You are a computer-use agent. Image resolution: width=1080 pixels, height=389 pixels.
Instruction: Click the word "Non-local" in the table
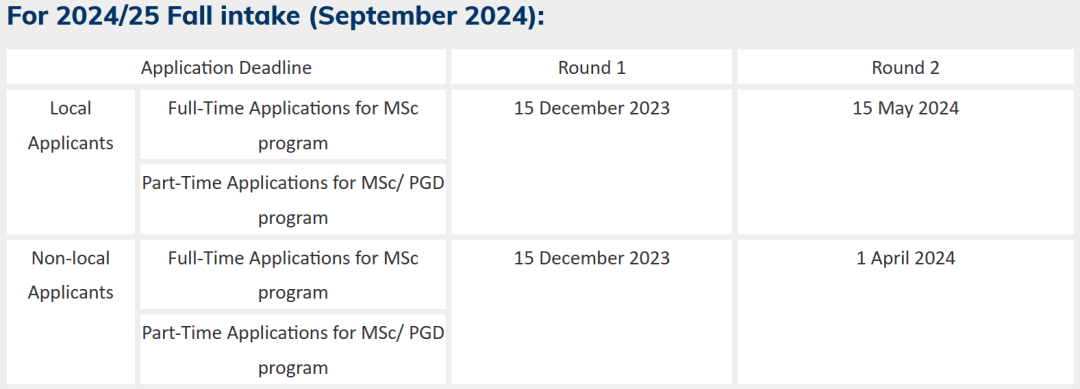click(71, 258)
